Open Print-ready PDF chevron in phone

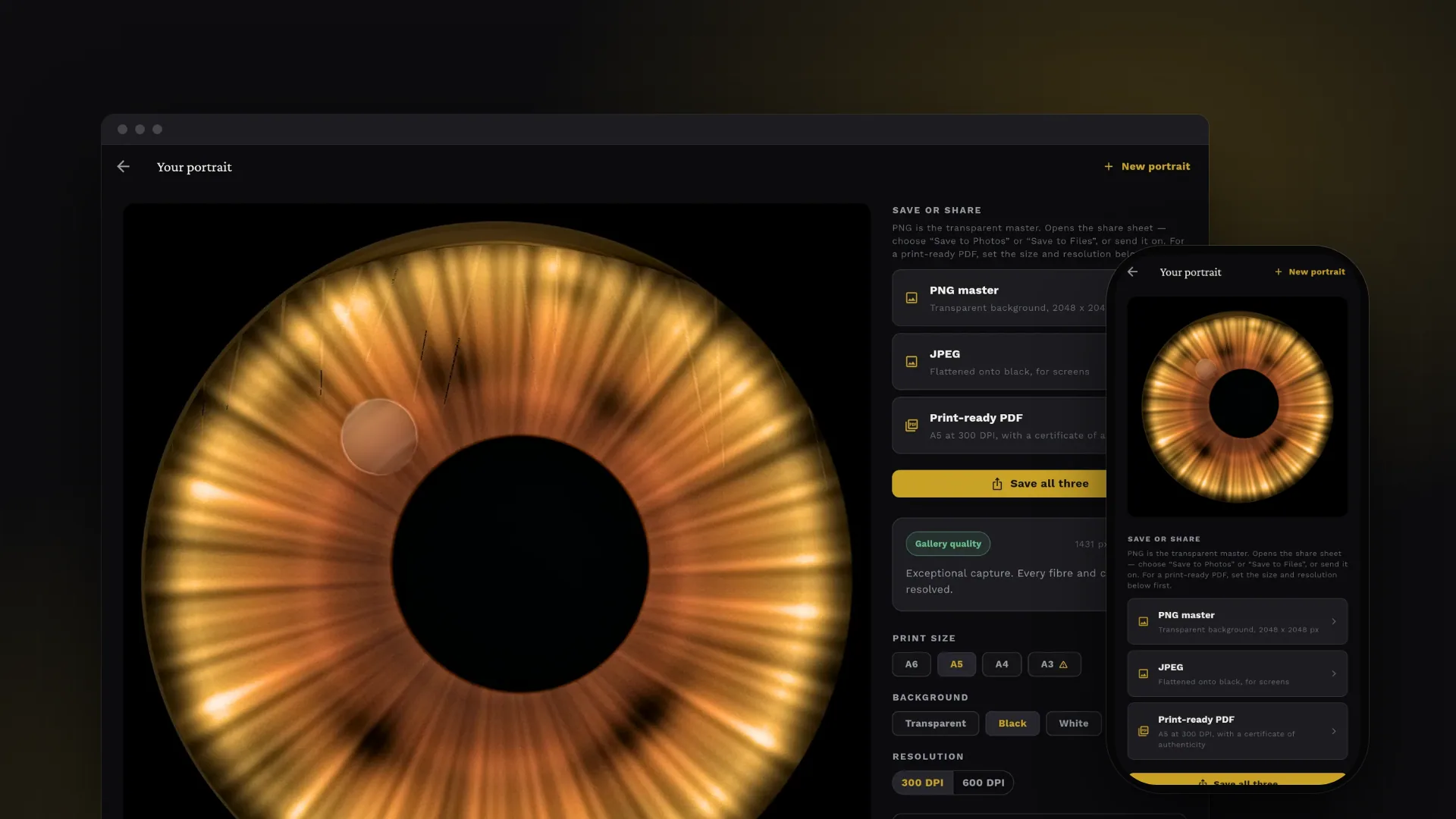click(1334, 732)
